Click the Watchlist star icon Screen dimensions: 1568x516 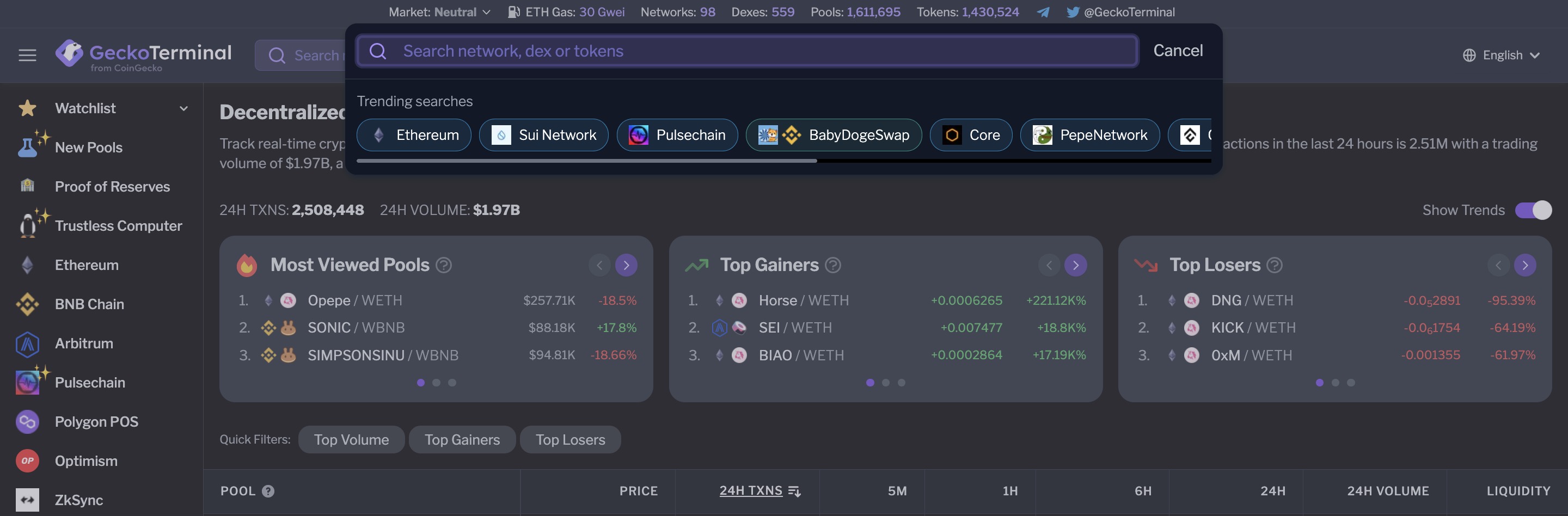(27, 108)
